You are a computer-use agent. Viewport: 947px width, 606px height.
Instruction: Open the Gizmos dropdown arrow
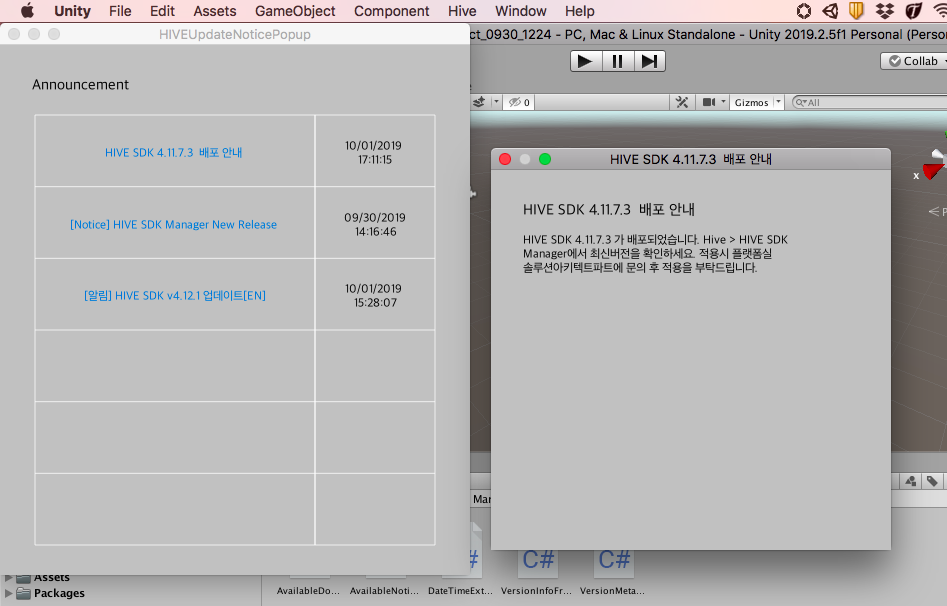[778, 102]
